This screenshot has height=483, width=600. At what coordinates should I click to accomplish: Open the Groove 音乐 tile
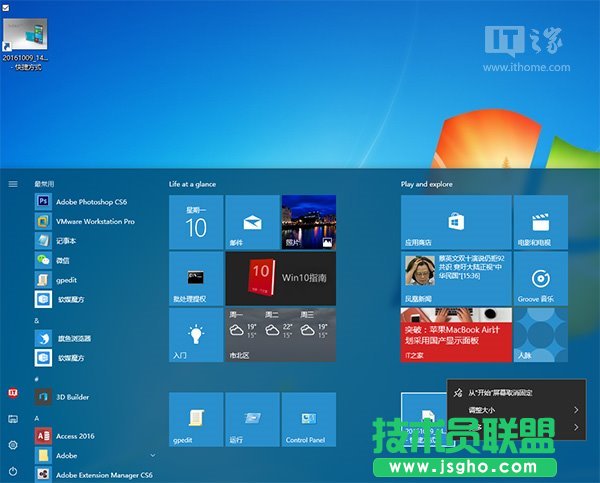pyautogui.click(x=539, y=277)
